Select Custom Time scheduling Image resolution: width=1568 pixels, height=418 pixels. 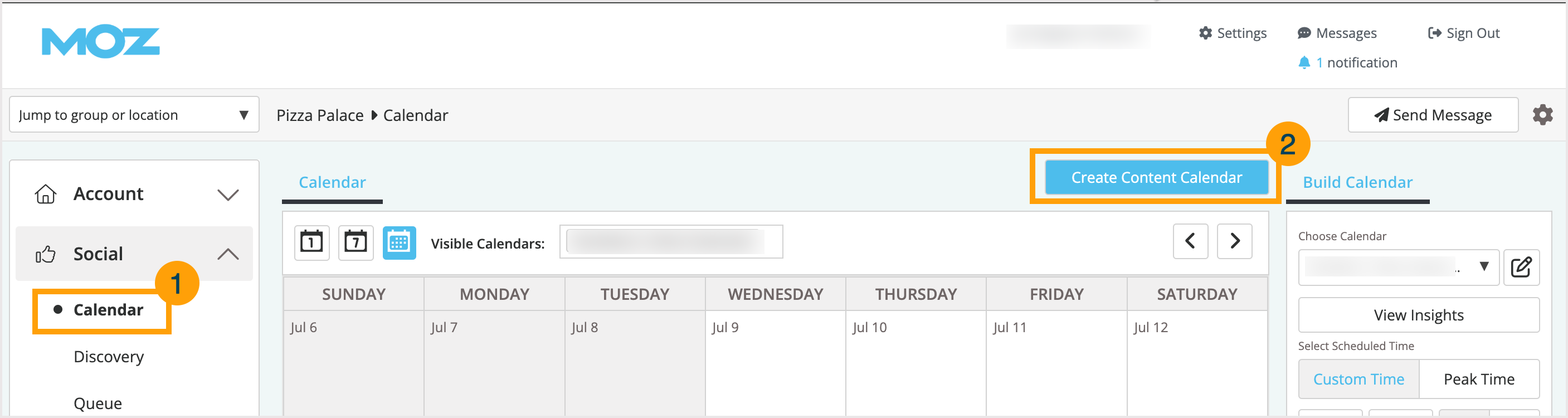[1358, 378]
